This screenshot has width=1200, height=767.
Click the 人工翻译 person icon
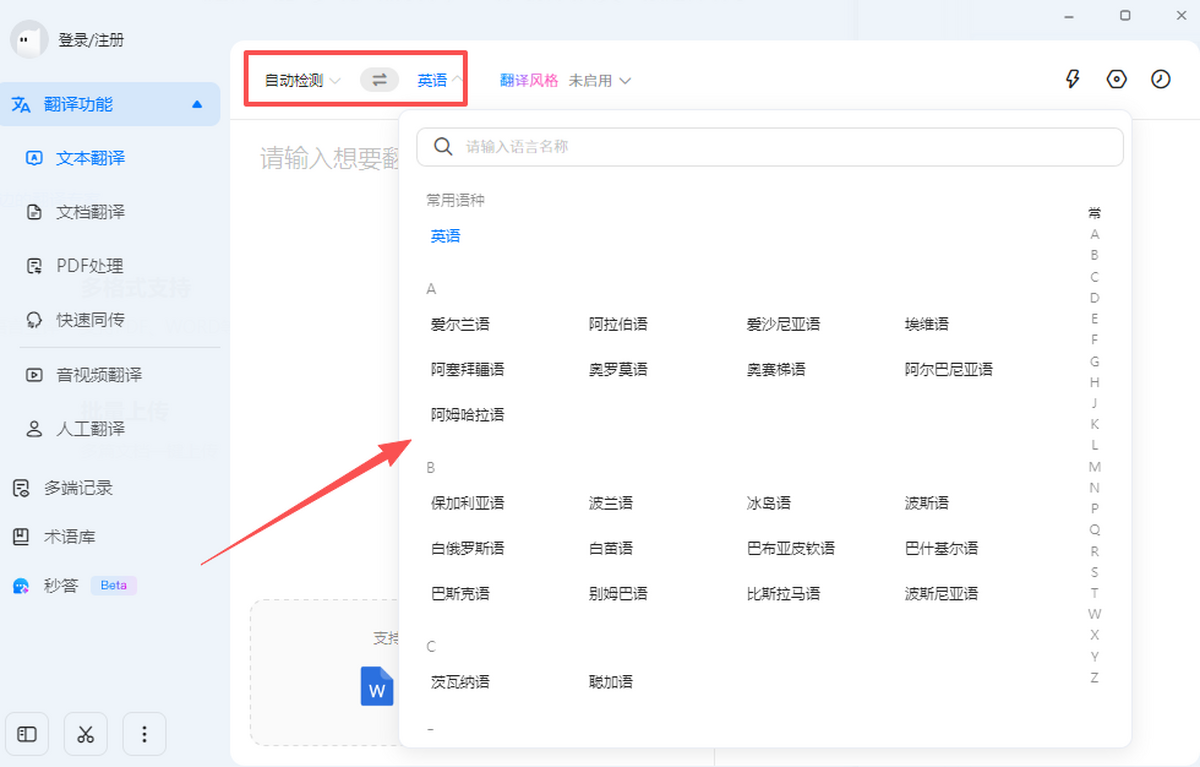tap(34, 429)
